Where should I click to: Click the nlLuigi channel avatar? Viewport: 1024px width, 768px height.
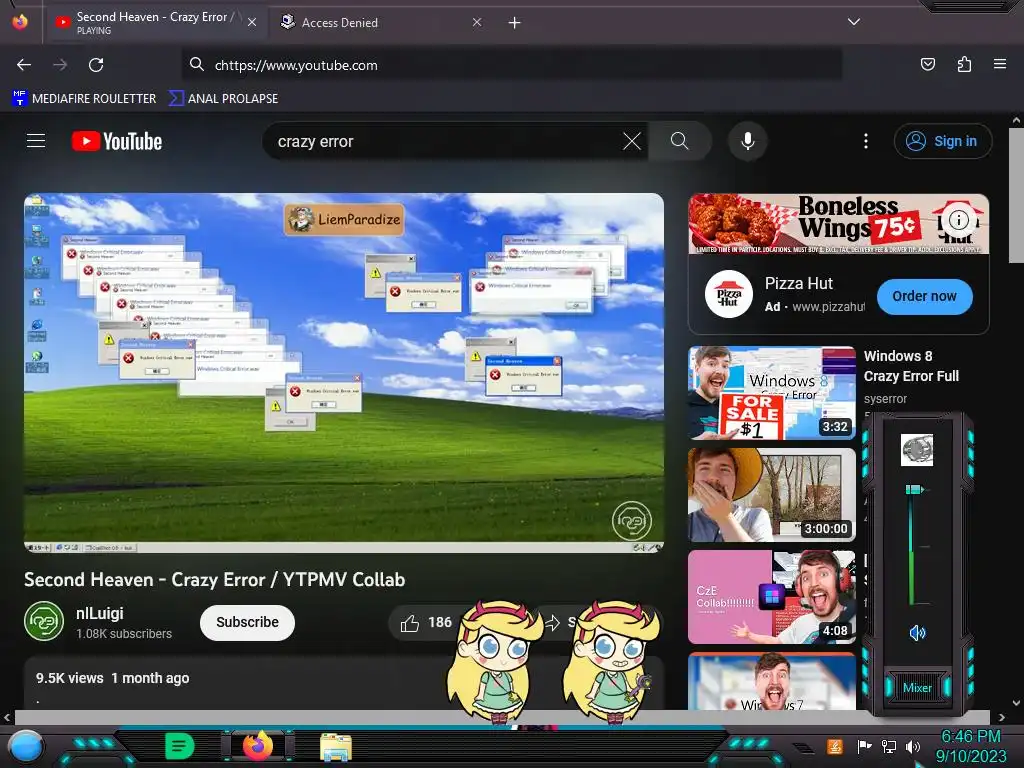[44, 621]
